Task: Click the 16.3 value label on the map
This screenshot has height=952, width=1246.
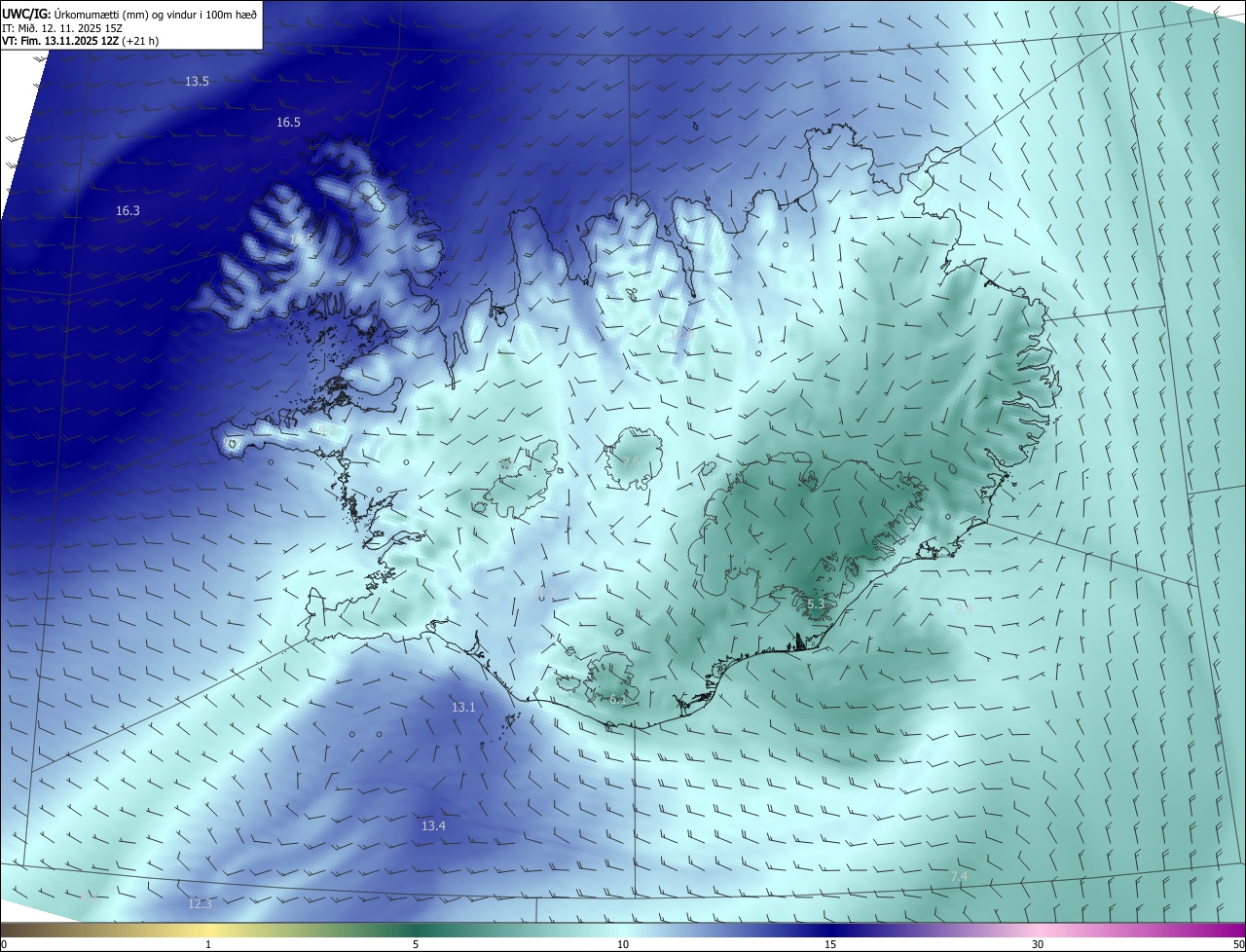Action: tap(128, 211)
